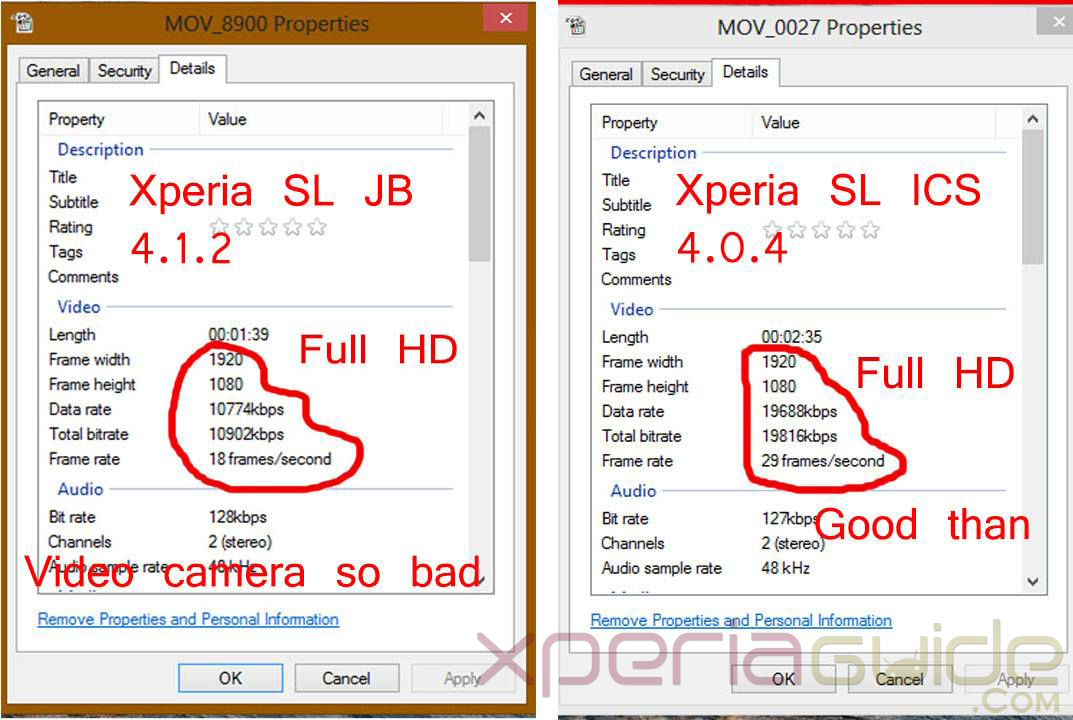Open the General tab in MOV_0027 Properties
Viewport: 1073px width, 720px height.
606,74
